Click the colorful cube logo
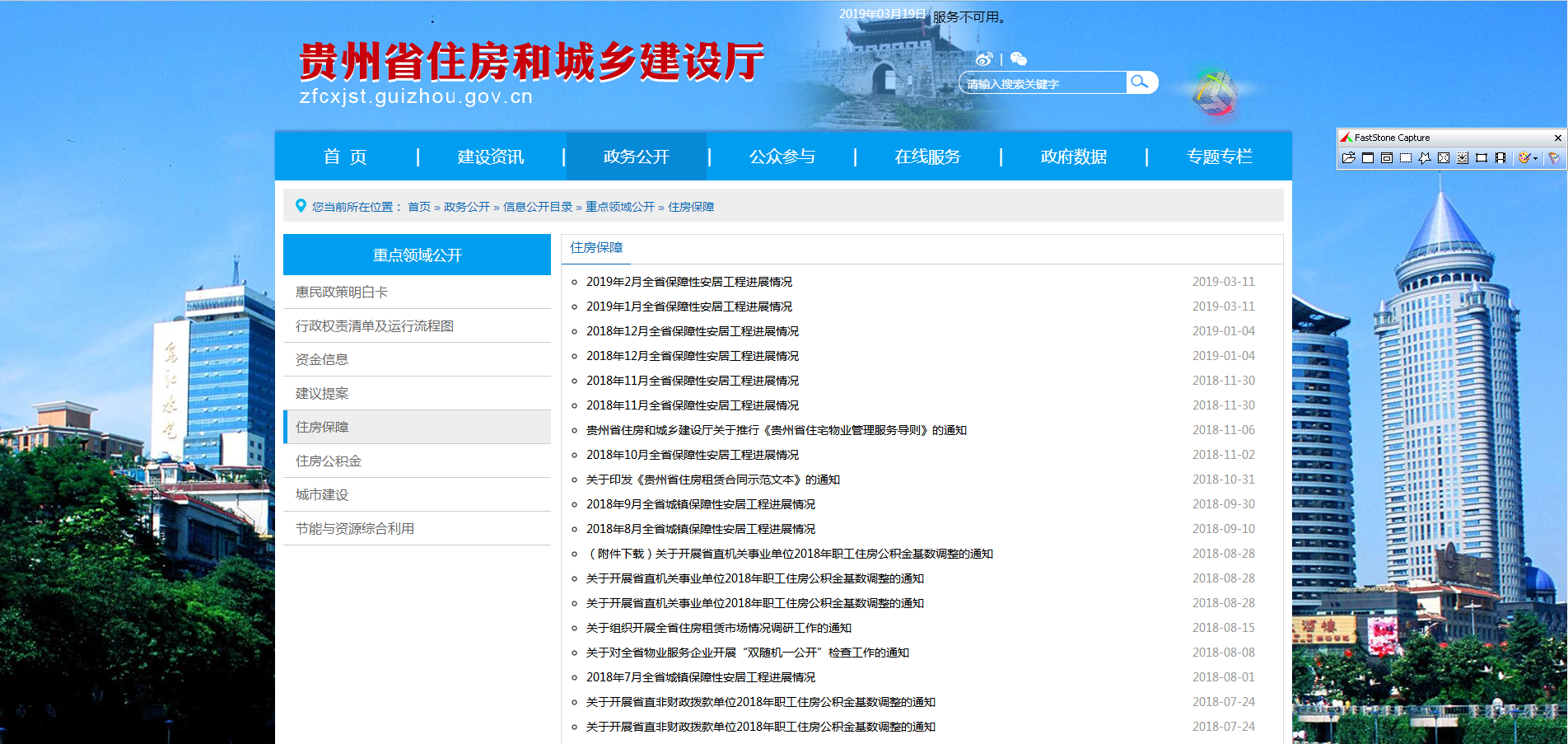This screenshot has width=1568, height=744. (1215, 93)
